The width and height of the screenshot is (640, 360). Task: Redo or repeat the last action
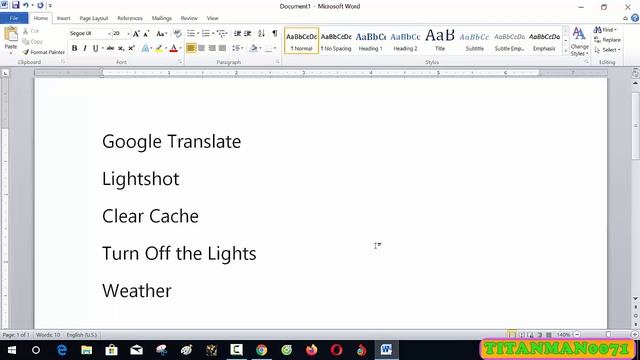(x=40, y=5)
